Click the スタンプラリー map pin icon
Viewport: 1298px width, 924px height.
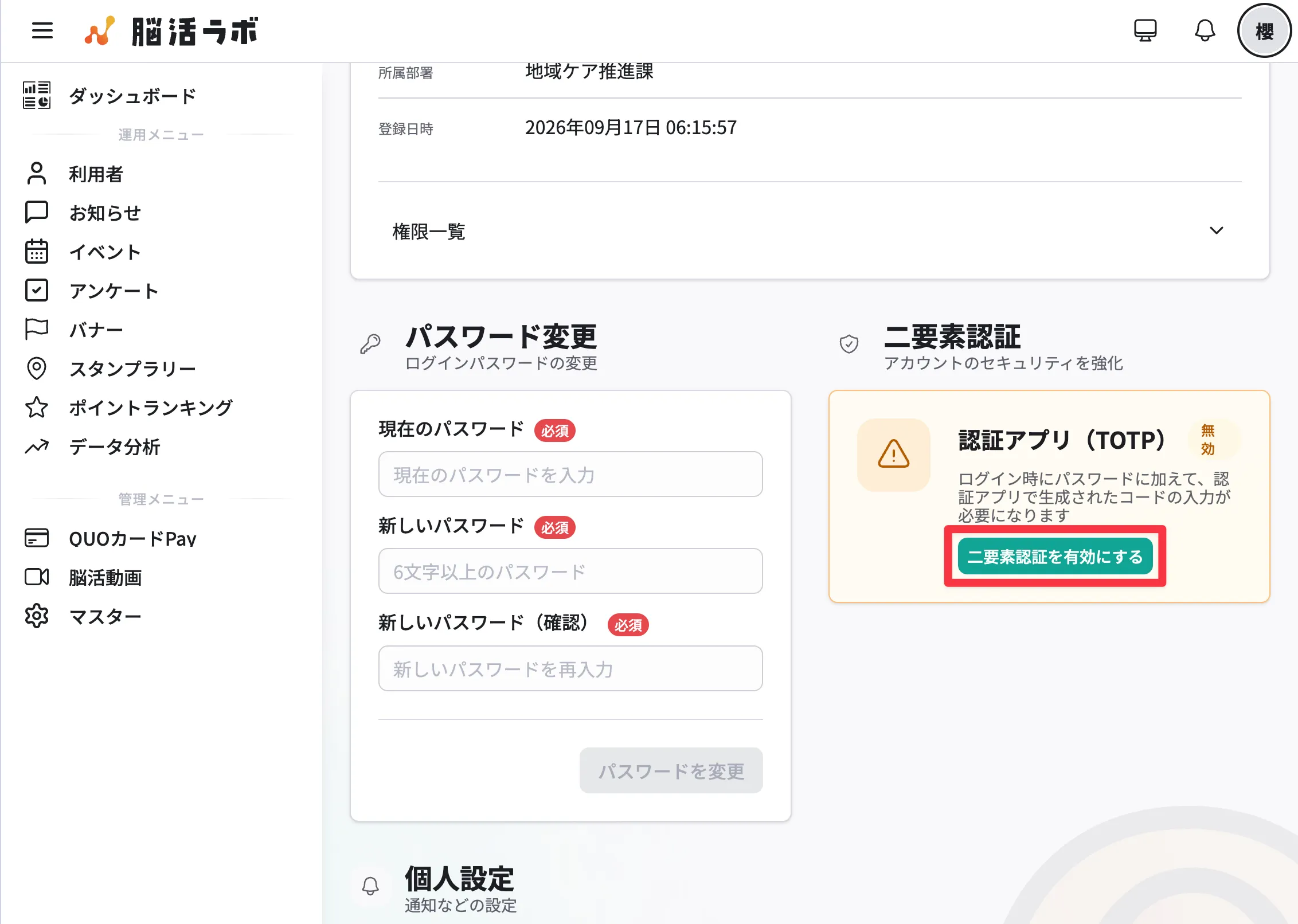(37, 368)
